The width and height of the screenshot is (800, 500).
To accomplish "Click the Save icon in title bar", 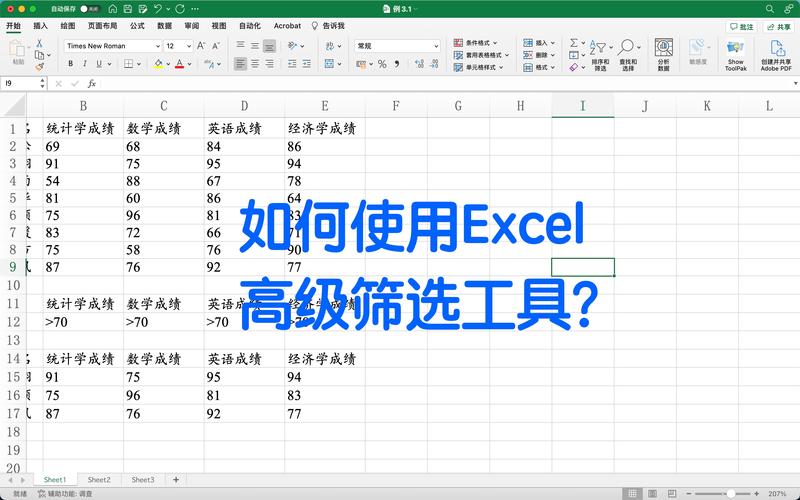I will pyautogui.click(x=128, y=9).
